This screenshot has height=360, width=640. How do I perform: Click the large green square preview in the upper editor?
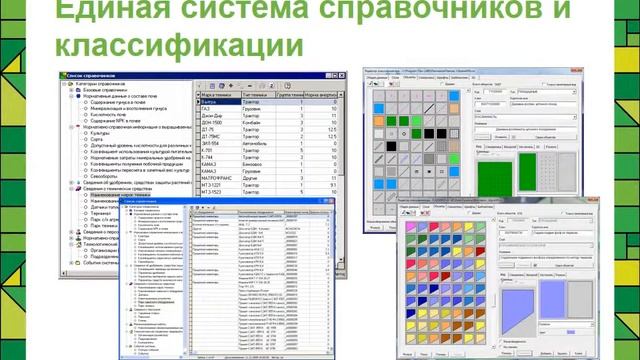coord(495,178)
